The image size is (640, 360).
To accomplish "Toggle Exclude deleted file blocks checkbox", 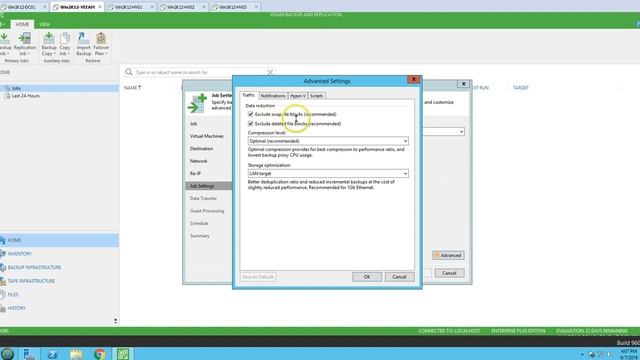I will click(x=251, y=124).
